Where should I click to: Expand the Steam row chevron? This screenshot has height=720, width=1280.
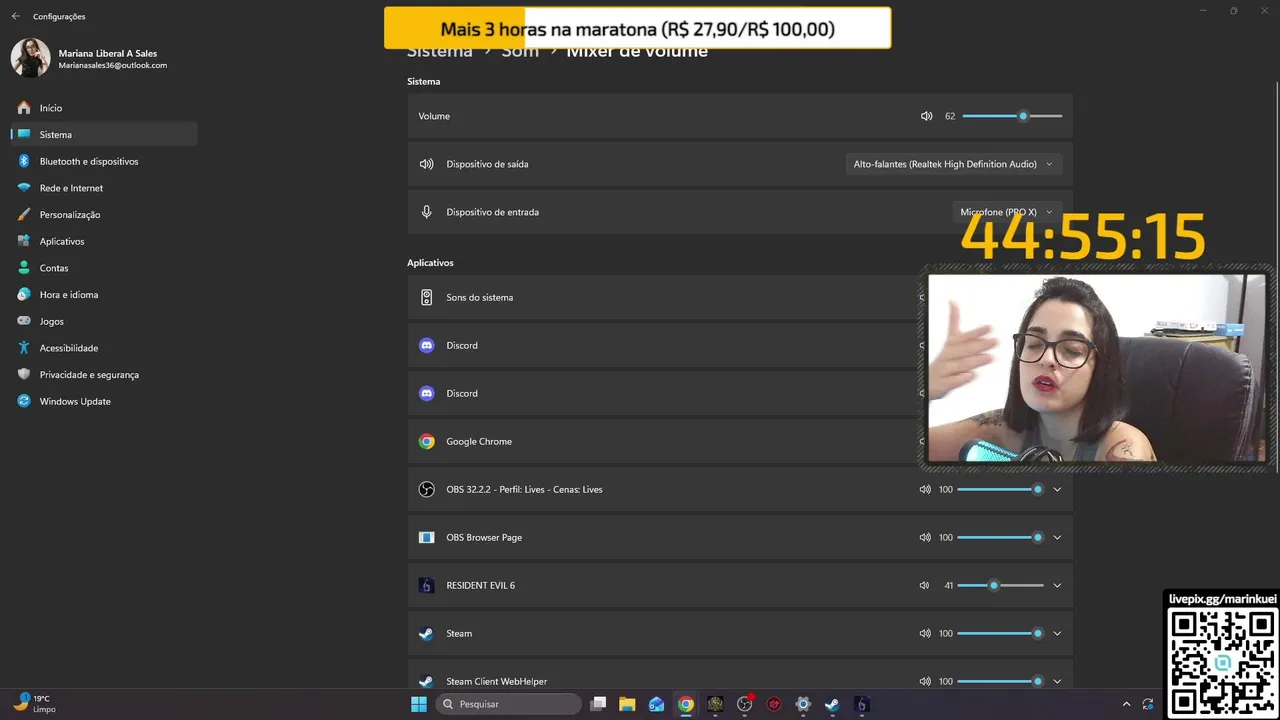1057,633
